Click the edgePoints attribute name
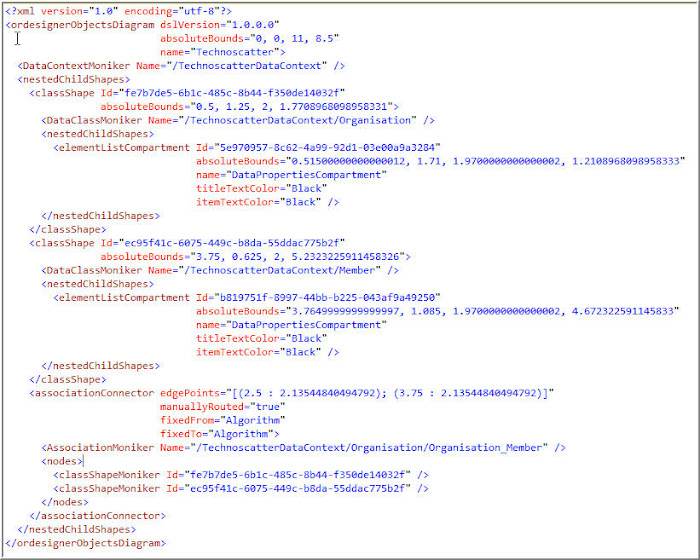The width and height of the screenshot is (700, 560). click(x=190, y=393)
